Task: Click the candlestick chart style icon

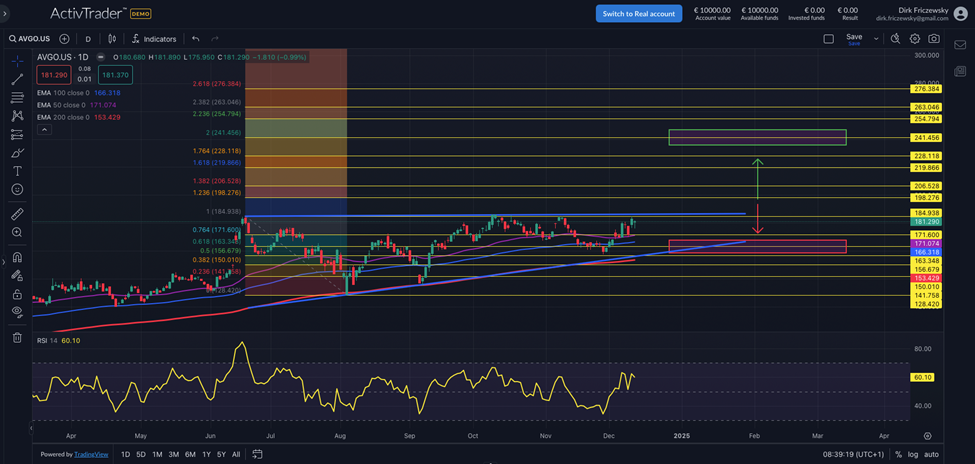Action: [x=112, y=39]
